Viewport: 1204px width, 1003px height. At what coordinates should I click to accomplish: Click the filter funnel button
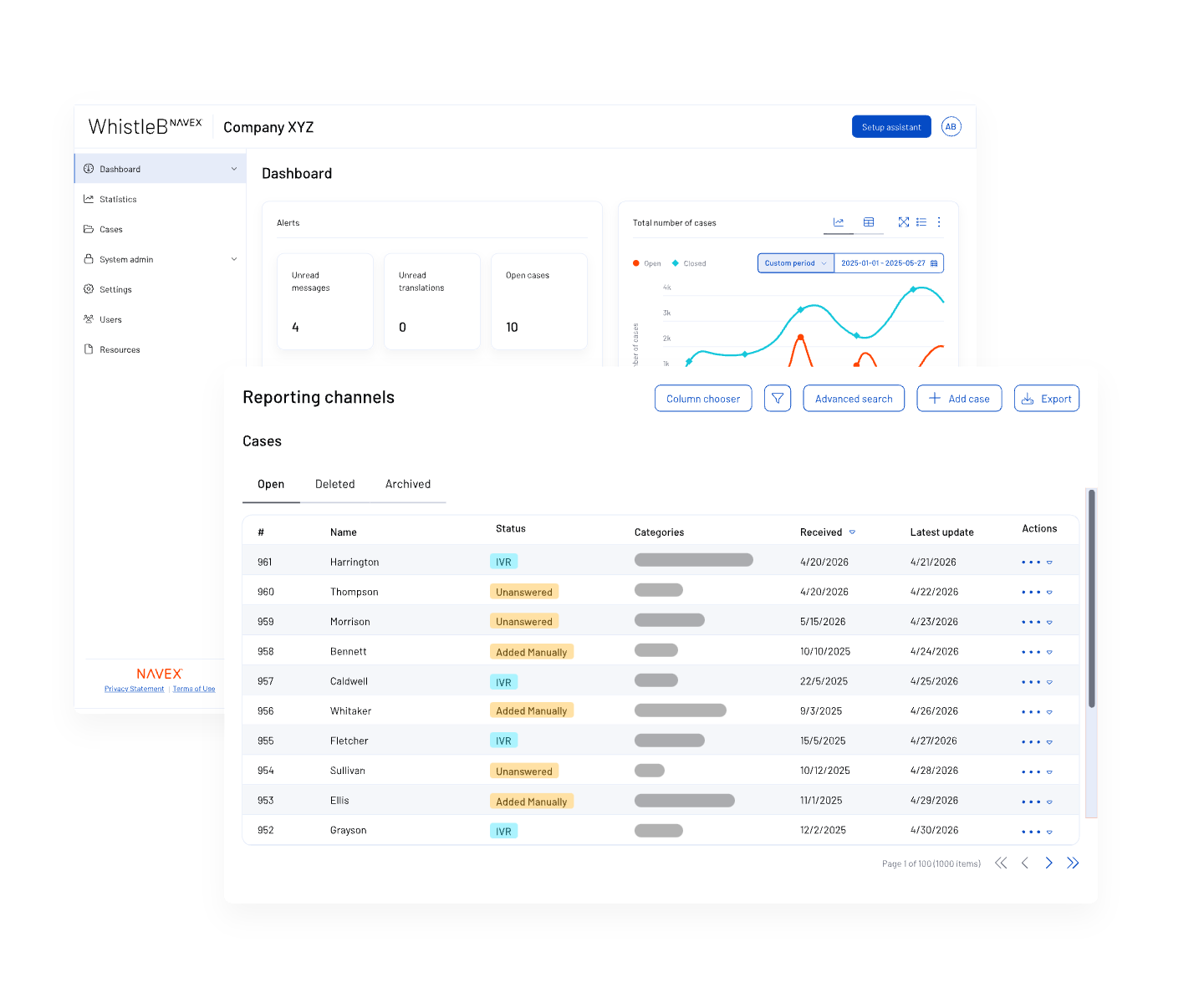point(778,399)
